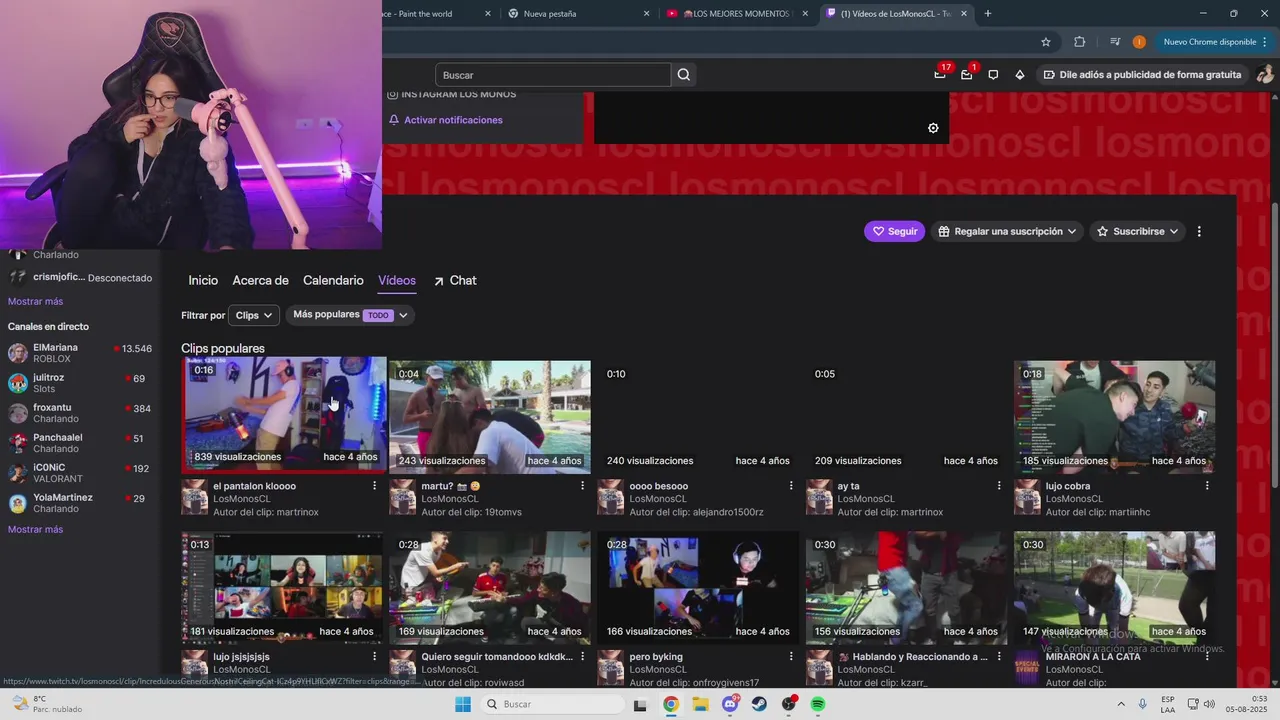Open Steam from the taskbar
This screenshot has width=1280, height=720.
[x=759, y=704]
